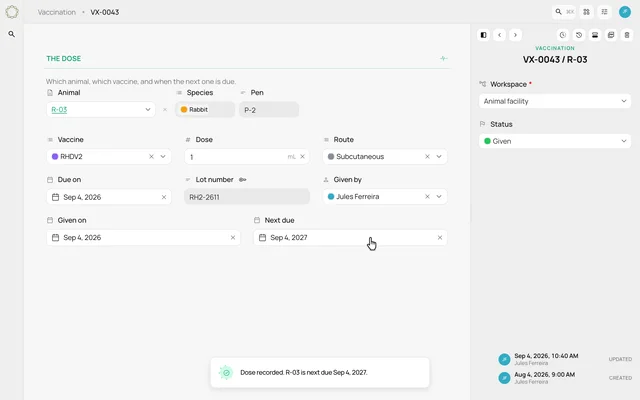
Task: Click the Updated entry Sep 4, 2026, 10:40 AM
Action: click(546, 356)
